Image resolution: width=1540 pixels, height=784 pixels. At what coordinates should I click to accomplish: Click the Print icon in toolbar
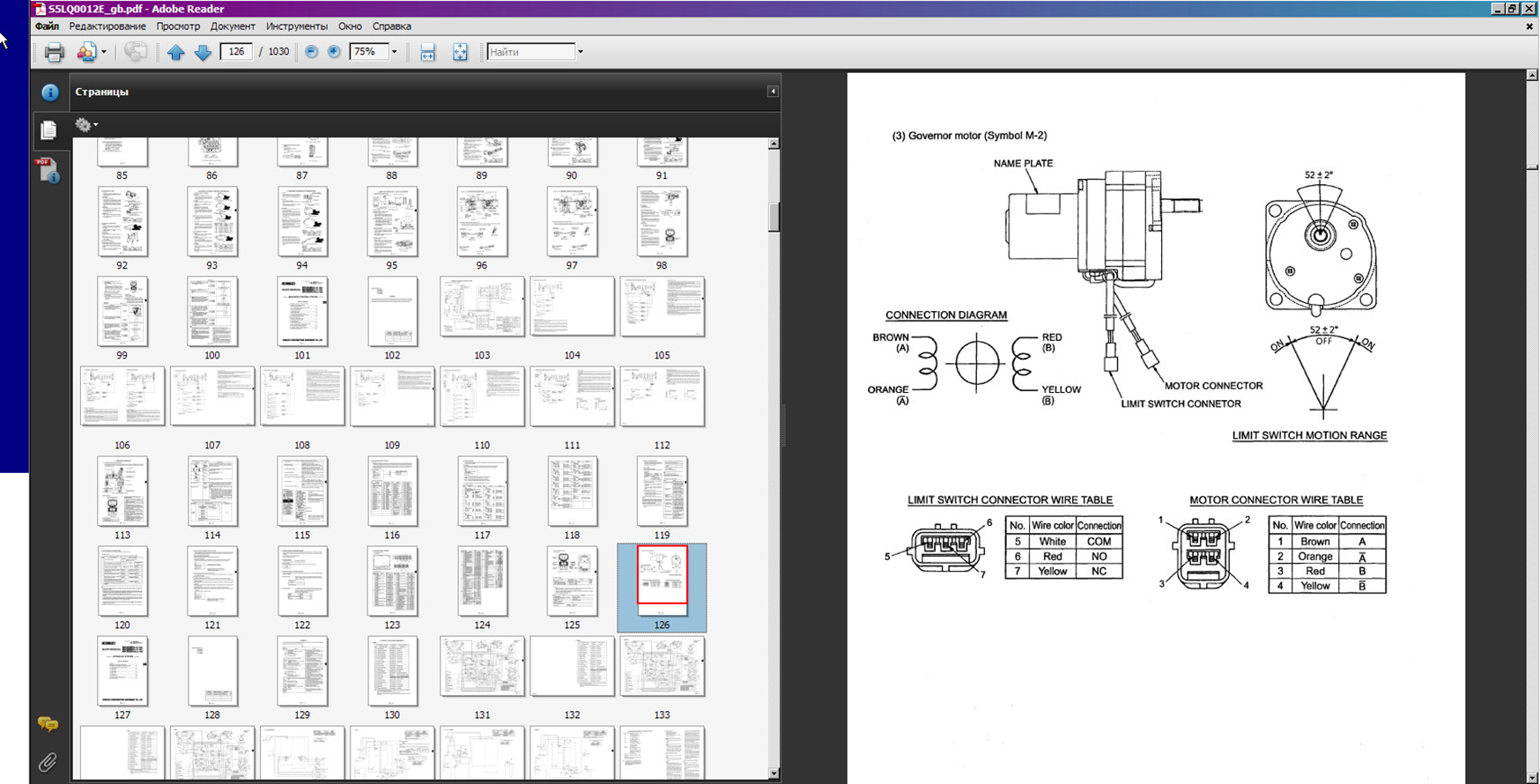pyautogui.click(x=54, y=52)
